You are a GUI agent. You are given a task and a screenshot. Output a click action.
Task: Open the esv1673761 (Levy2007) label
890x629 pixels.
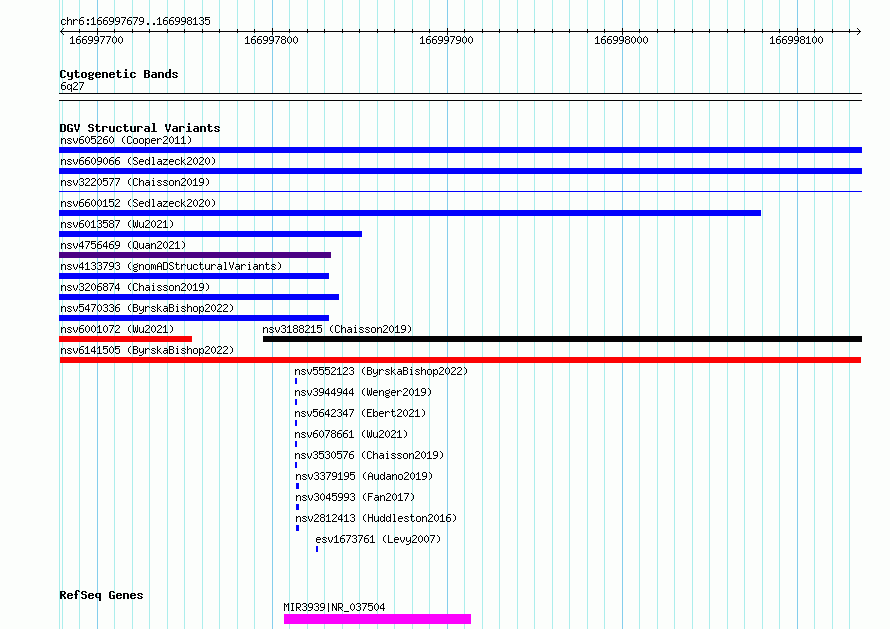[378, 539]
